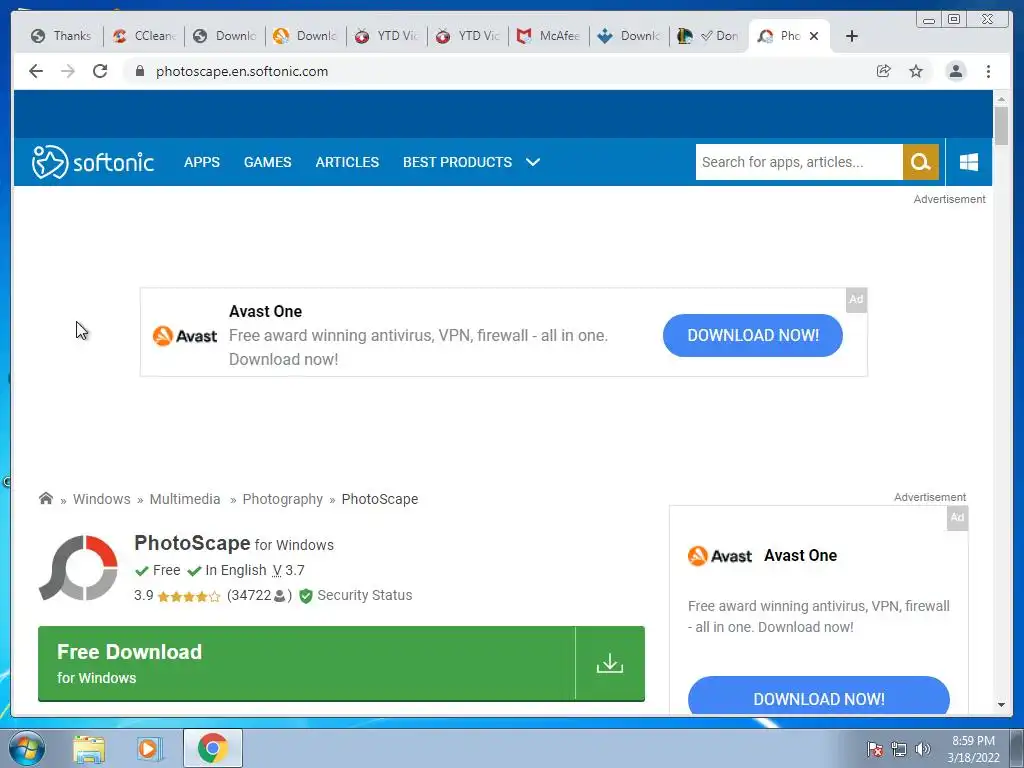Click the download arrow on green button
1024x768 pixels.
(609, 664)
